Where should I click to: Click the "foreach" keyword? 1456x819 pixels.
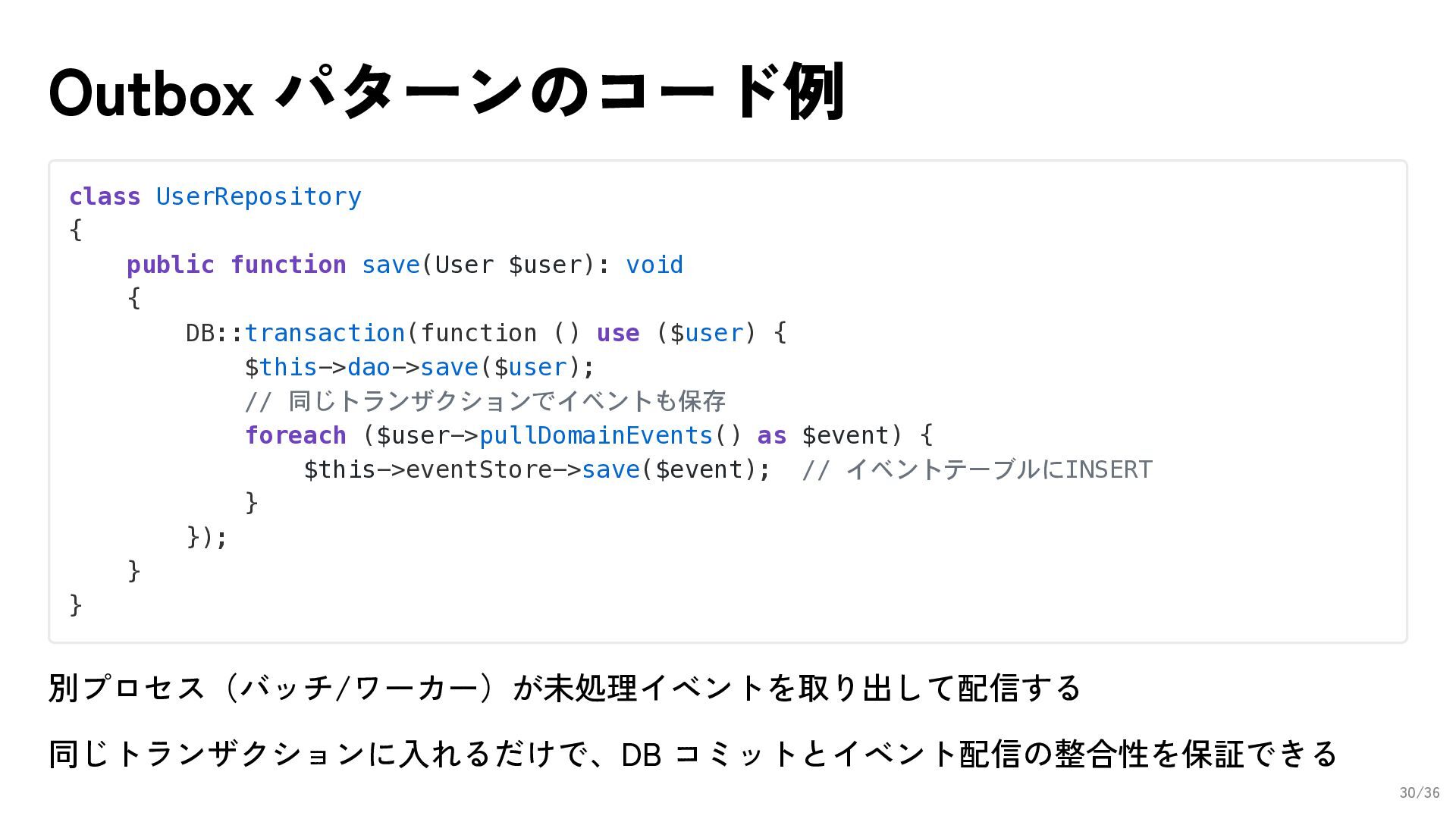coord(295,435)
